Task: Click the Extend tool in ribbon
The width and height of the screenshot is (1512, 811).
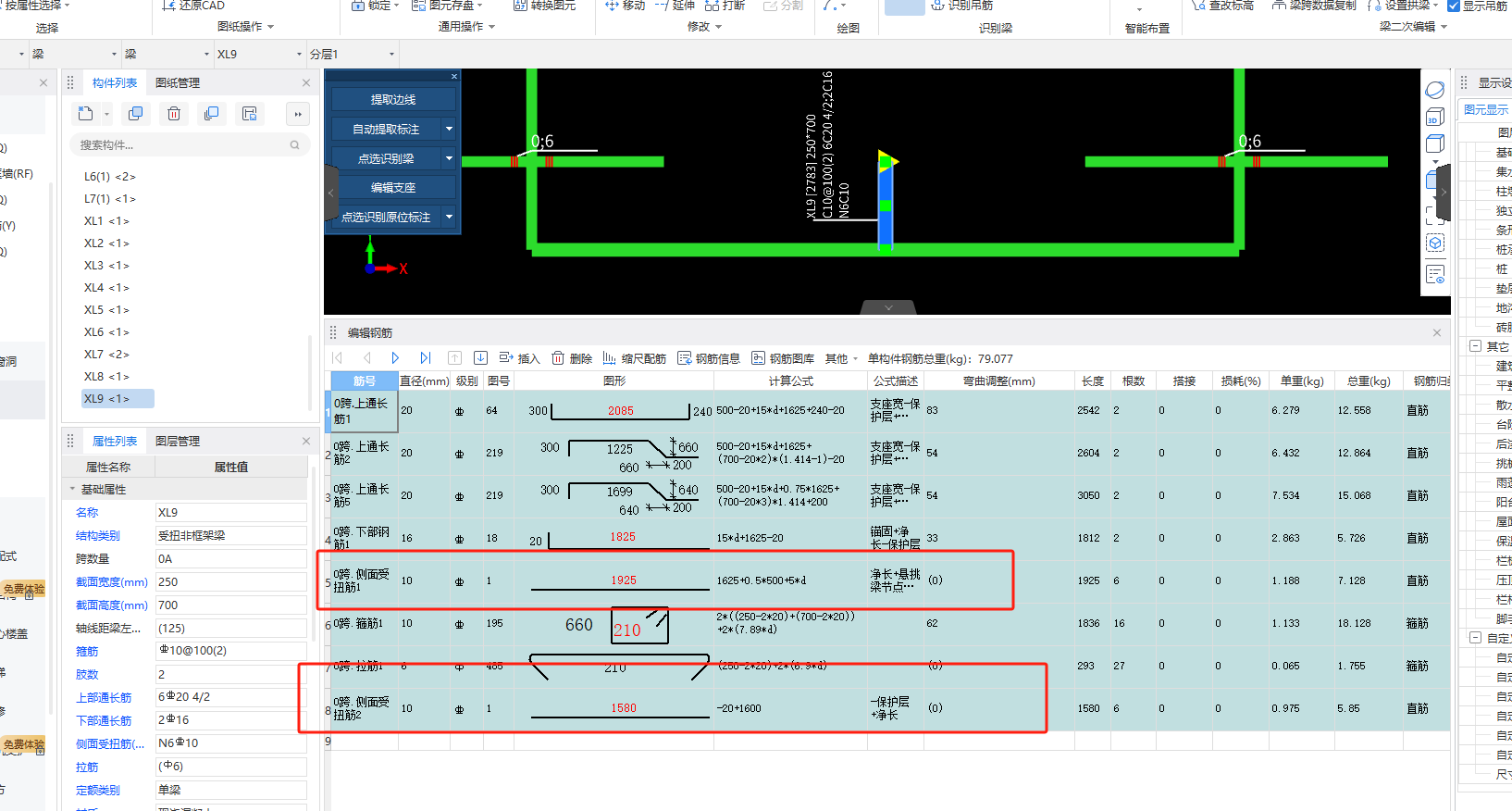Action: 675,6
